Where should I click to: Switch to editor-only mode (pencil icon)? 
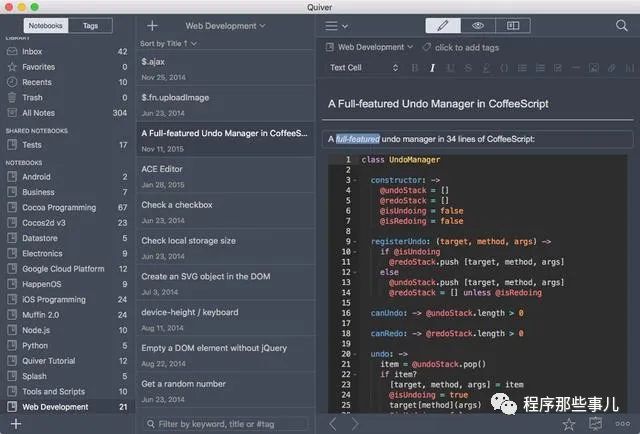pyautogui.click(x=443, y=26)
